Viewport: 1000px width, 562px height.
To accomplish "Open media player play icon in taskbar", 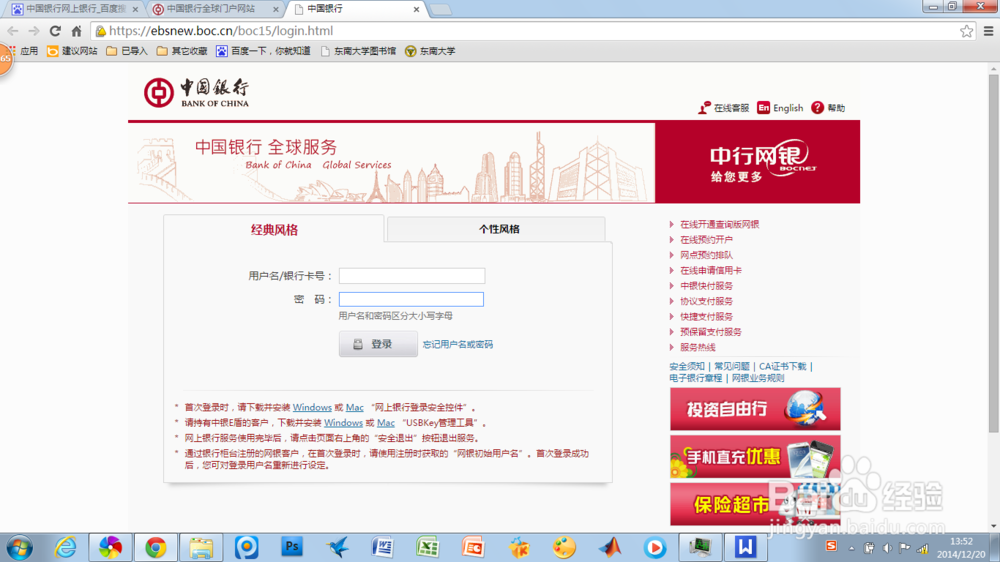I will (x=655, y=547).
